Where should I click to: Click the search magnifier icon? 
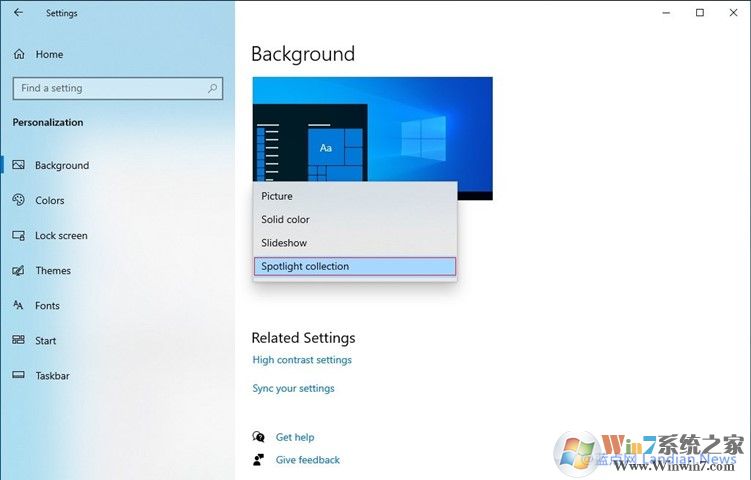coord(212,88)
